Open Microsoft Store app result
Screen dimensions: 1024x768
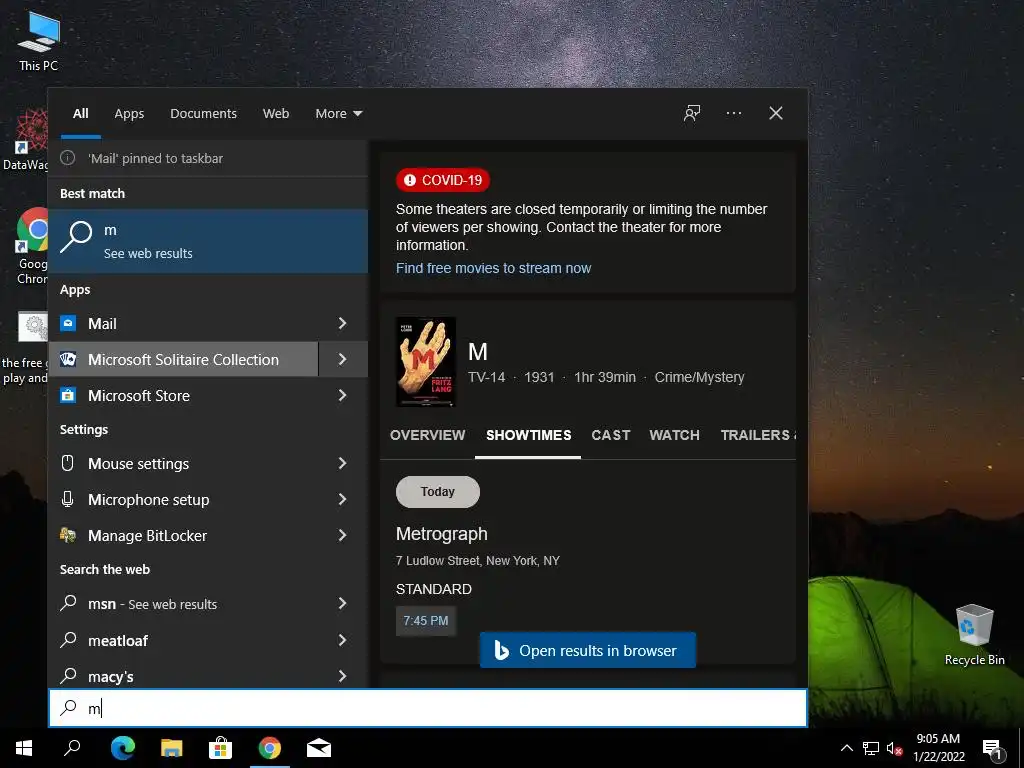pyautogui.click(x=184, y=395)
